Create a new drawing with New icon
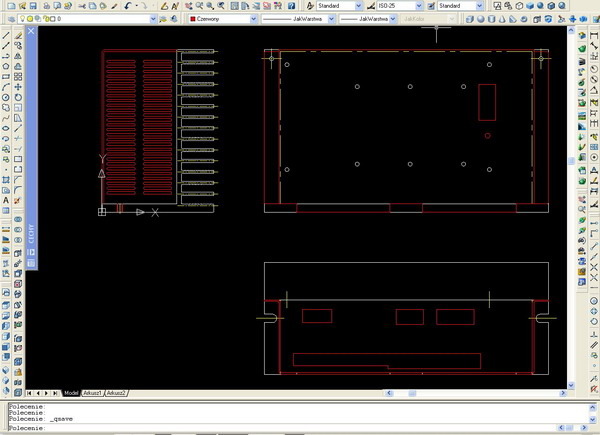600x435 pixels. pyautogui.click(x=11, y=6)
